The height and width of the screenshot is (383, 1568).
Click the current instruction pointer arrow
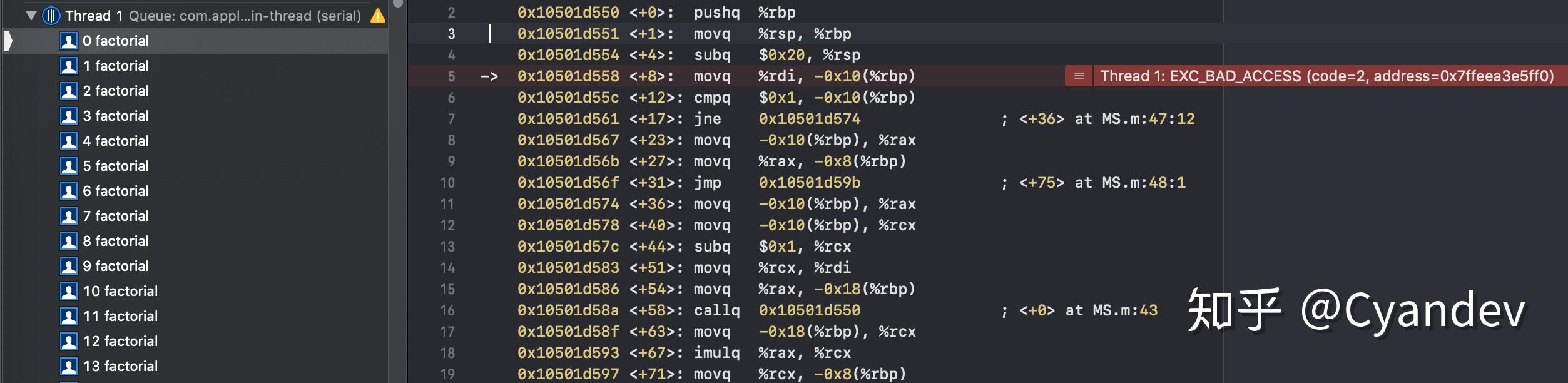(x=489, y=76)
